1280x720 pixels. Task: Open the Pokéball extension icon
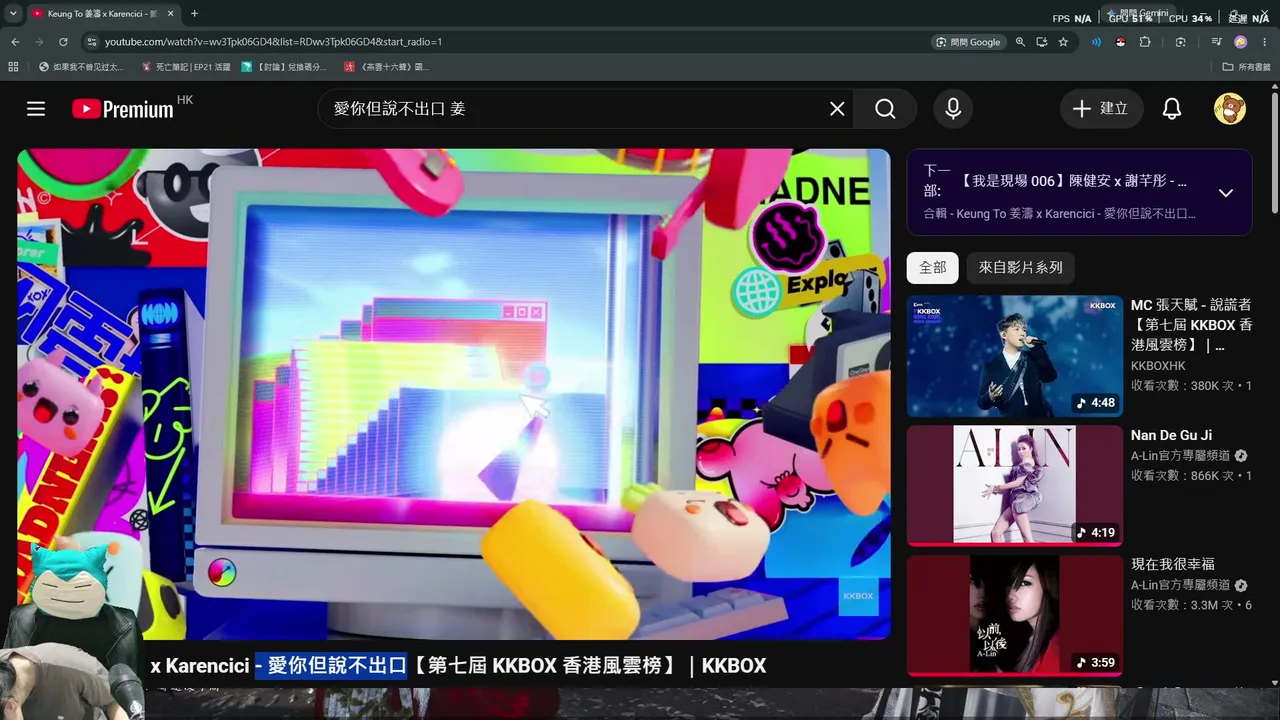[1121, 42]
